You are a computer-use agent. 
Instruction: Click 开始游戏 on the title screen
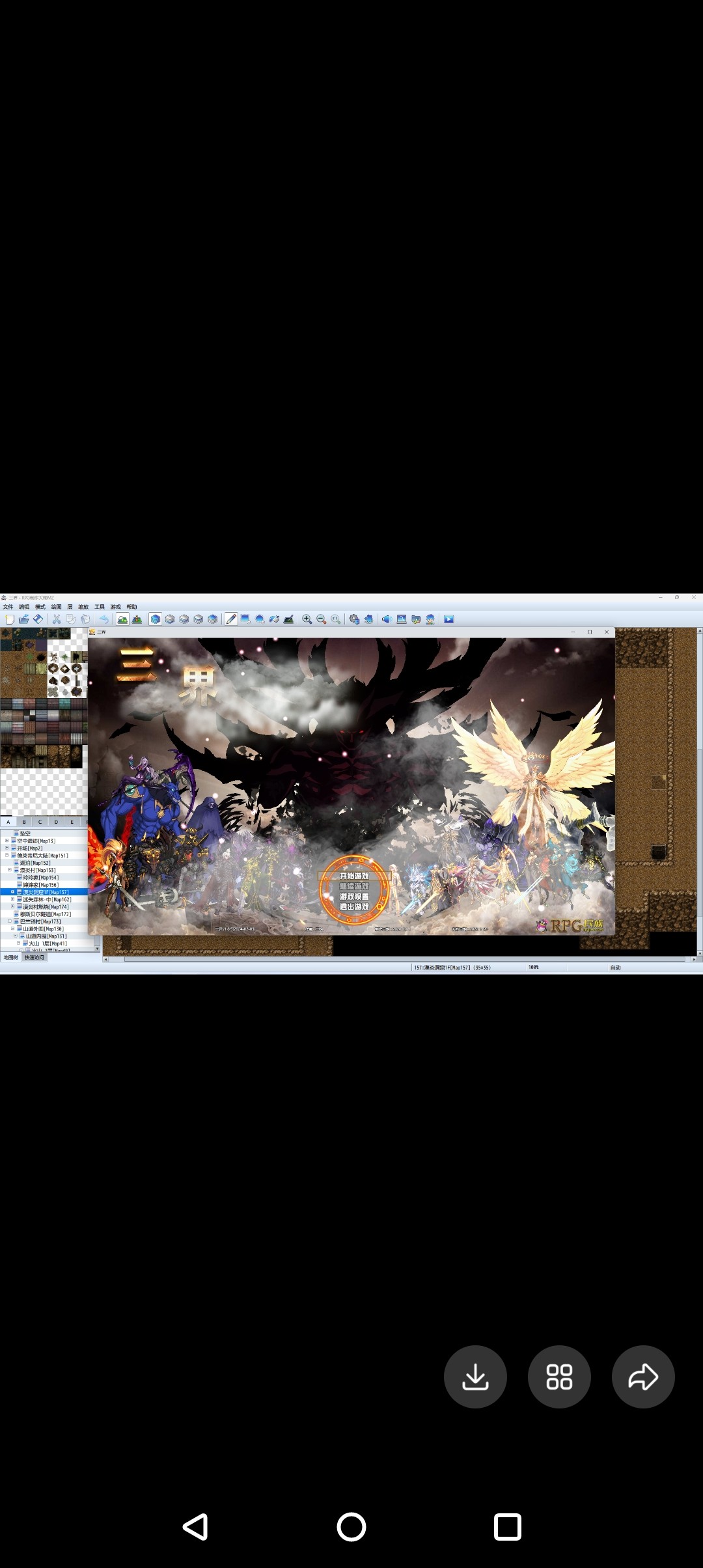coord(354,876)
